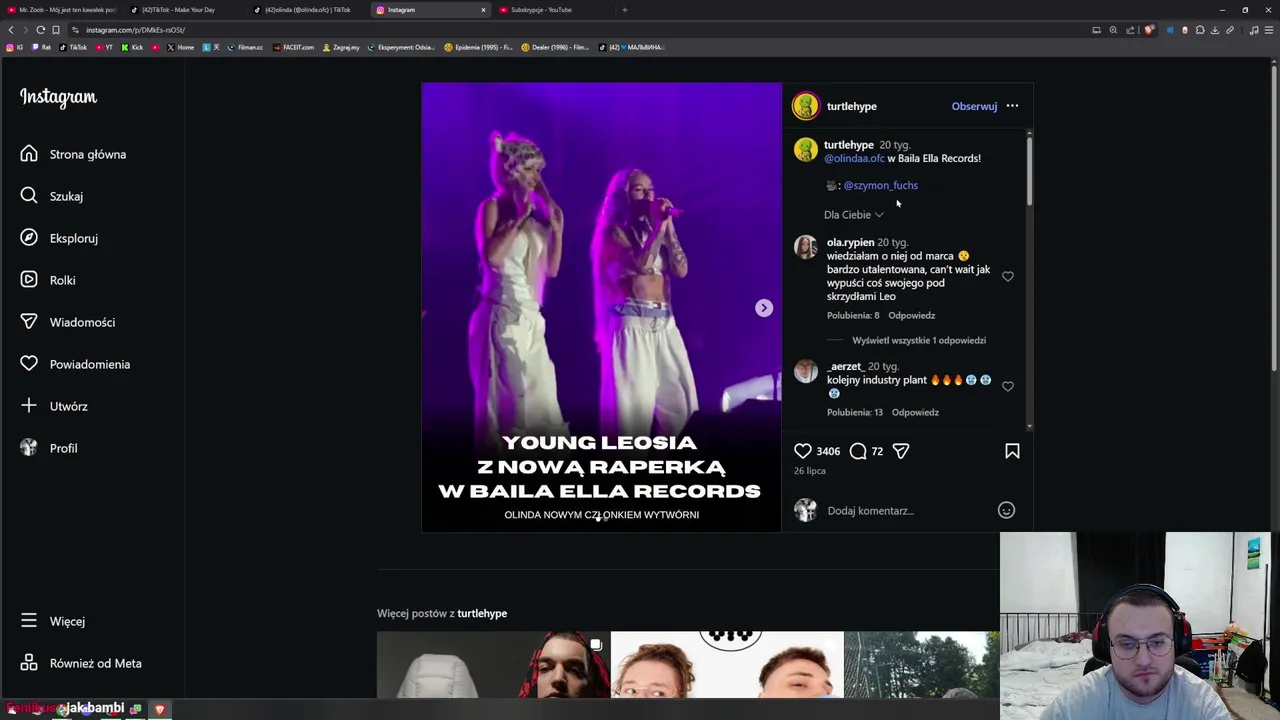This screenshot has height=720, width=1280.
Task: Open Wiadomości messages in sidebar
Action: click(67, 322)
